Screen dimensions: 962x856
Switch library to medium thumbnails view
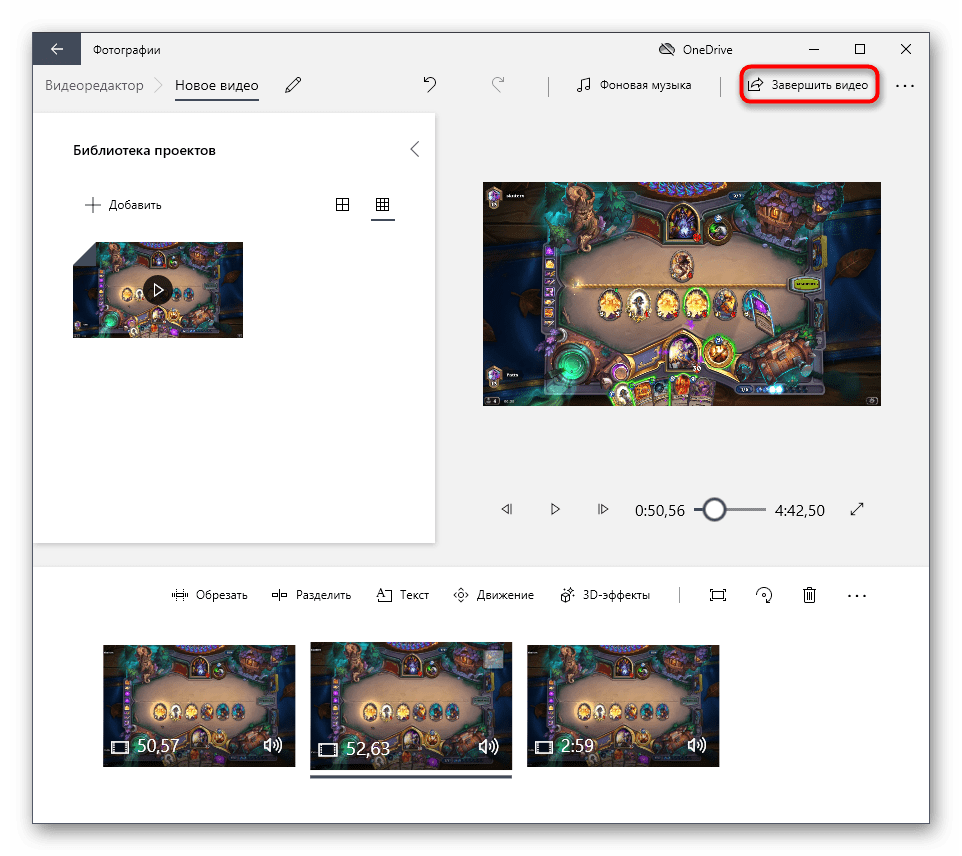(x=342, y=204)
